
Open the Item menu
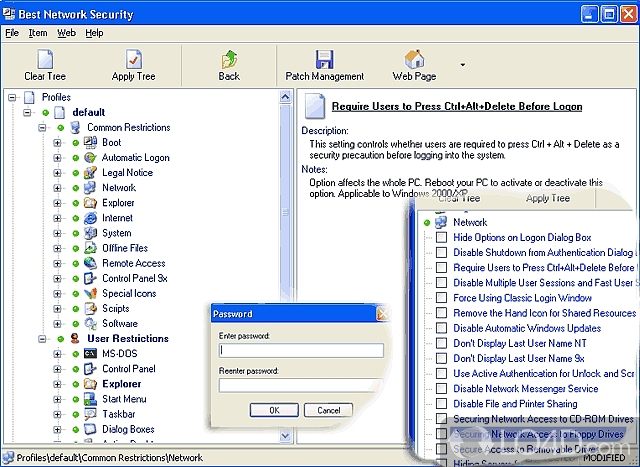(38, 33)
